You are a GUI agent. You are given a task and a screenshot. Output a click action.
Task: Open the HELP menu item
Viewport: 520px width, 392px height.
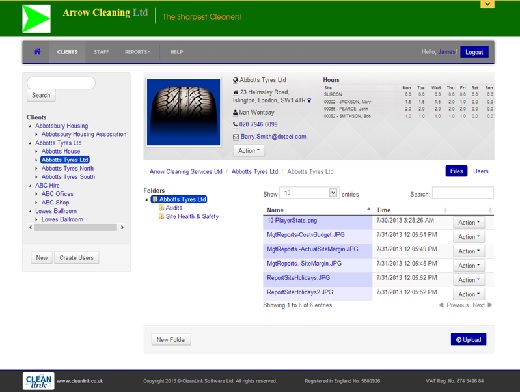point(177,52)
